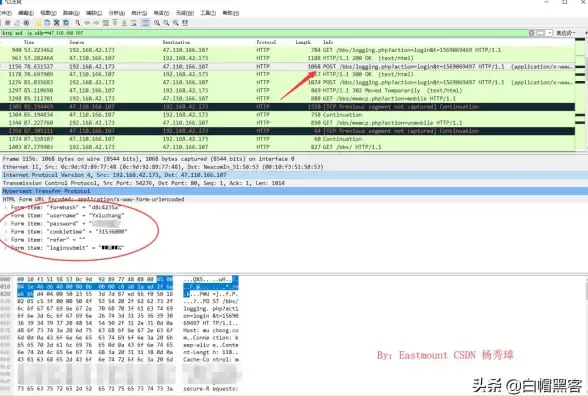Expand Transmission Control Protocol row
Screen dimensions: 588x396
pos(294,183)
